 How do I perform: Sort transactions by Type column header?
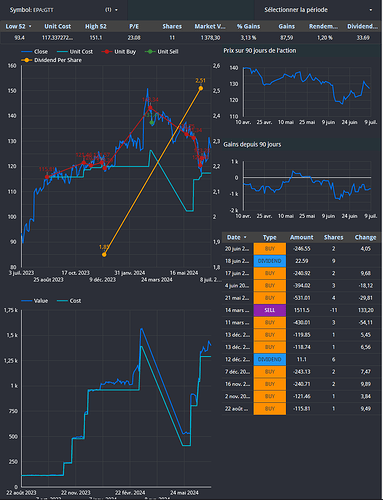coord(270,237)
